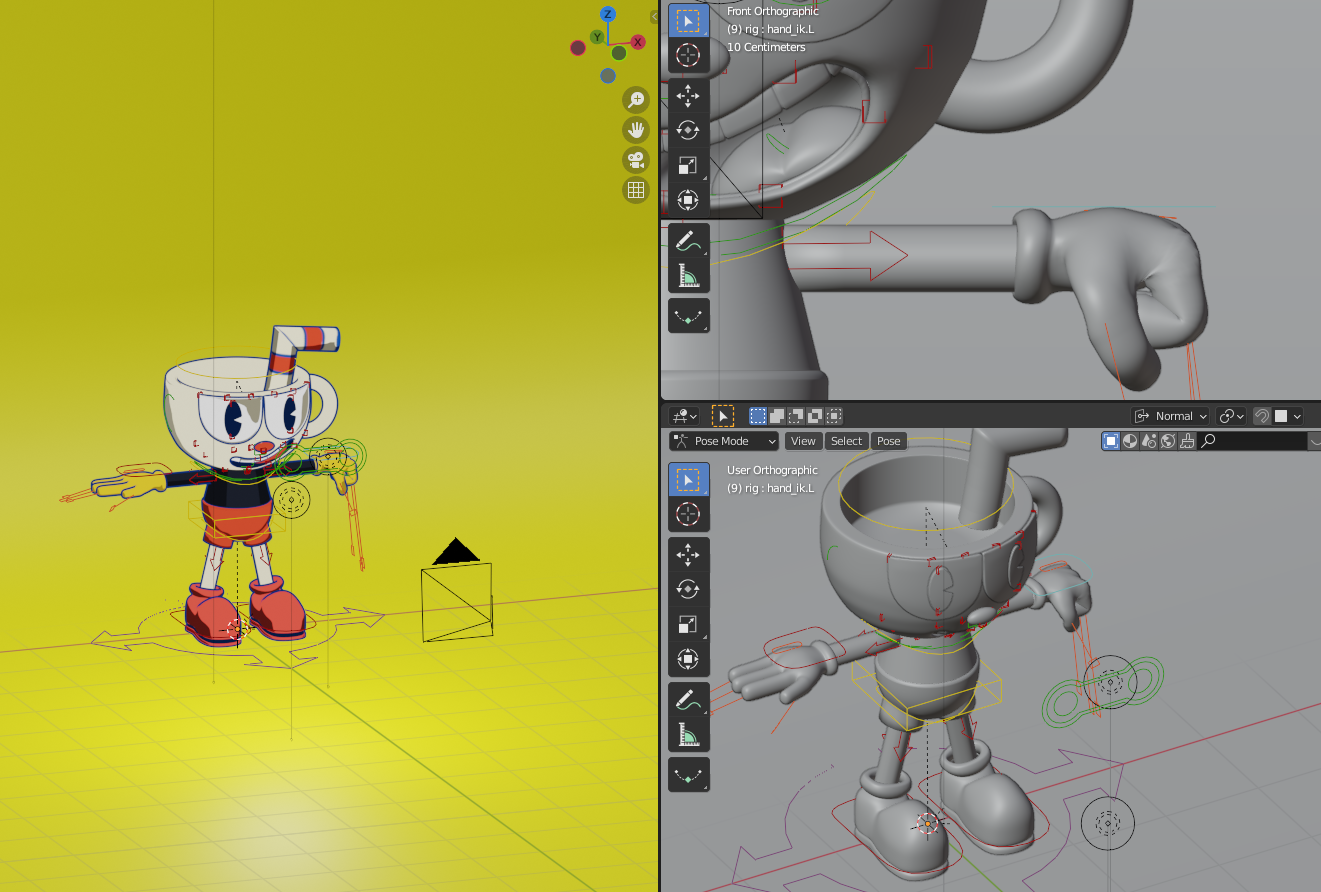Screen dimensions: 1321x892
Task: Click the 'User Orthographic' view label
Action: [x=772, y=470]
